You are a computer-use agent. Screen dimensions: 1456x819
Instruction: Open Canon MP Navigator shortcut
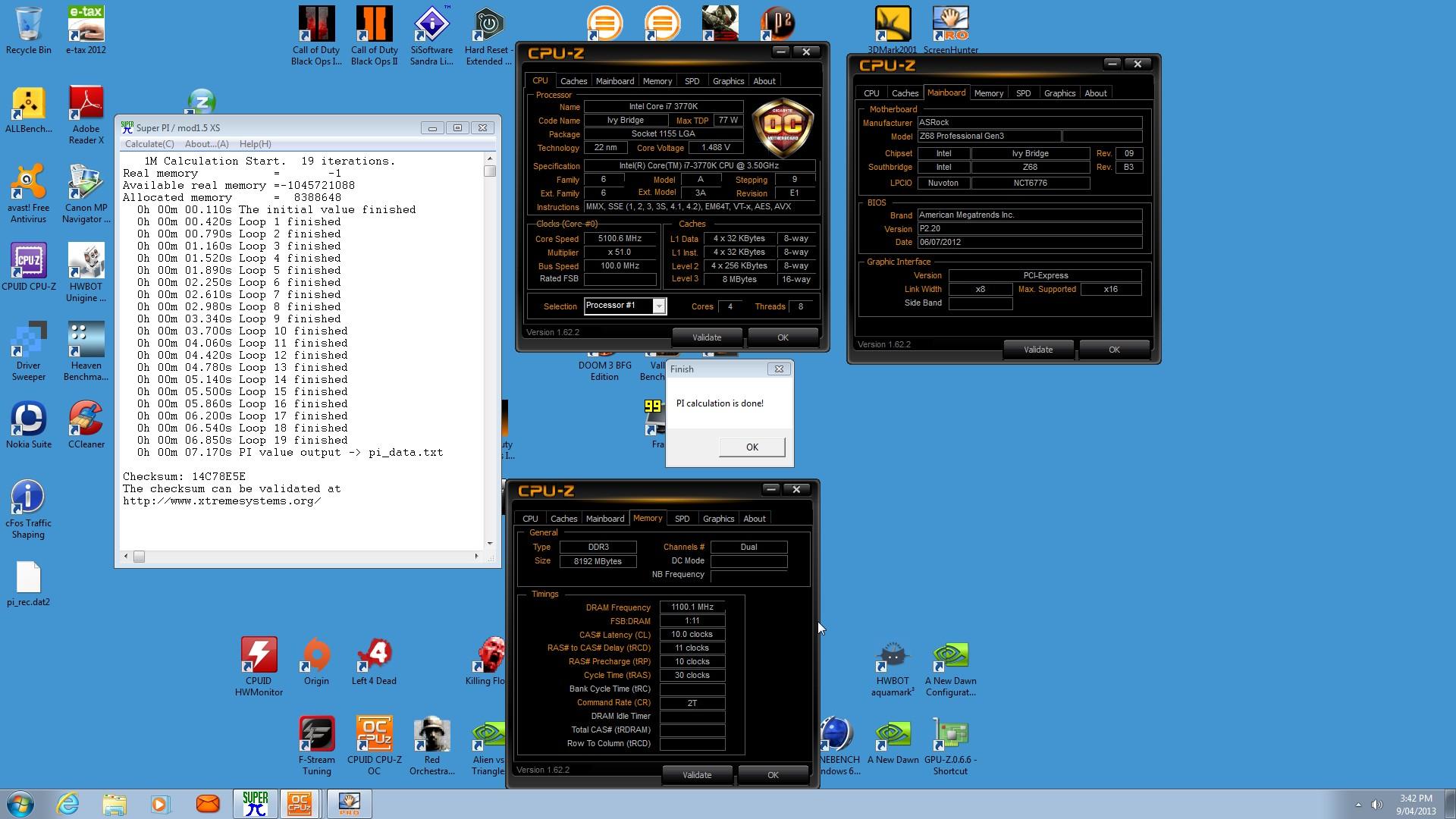coord(86,194)
